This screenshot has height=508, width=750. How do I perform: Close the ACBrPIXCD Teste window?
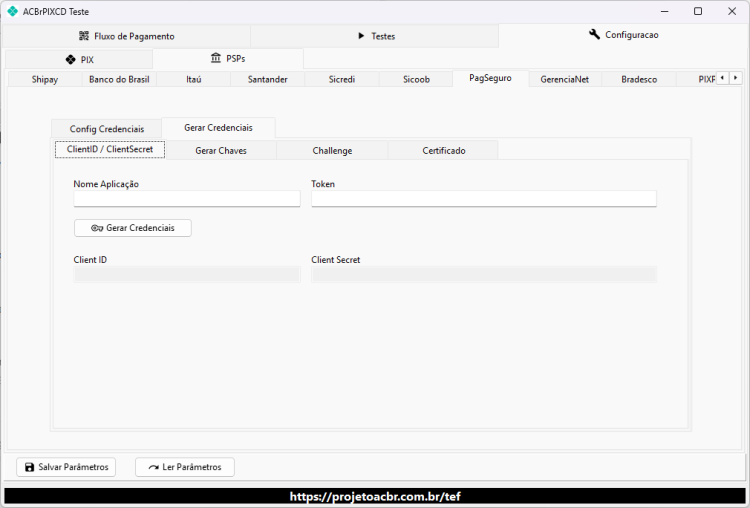732,11
